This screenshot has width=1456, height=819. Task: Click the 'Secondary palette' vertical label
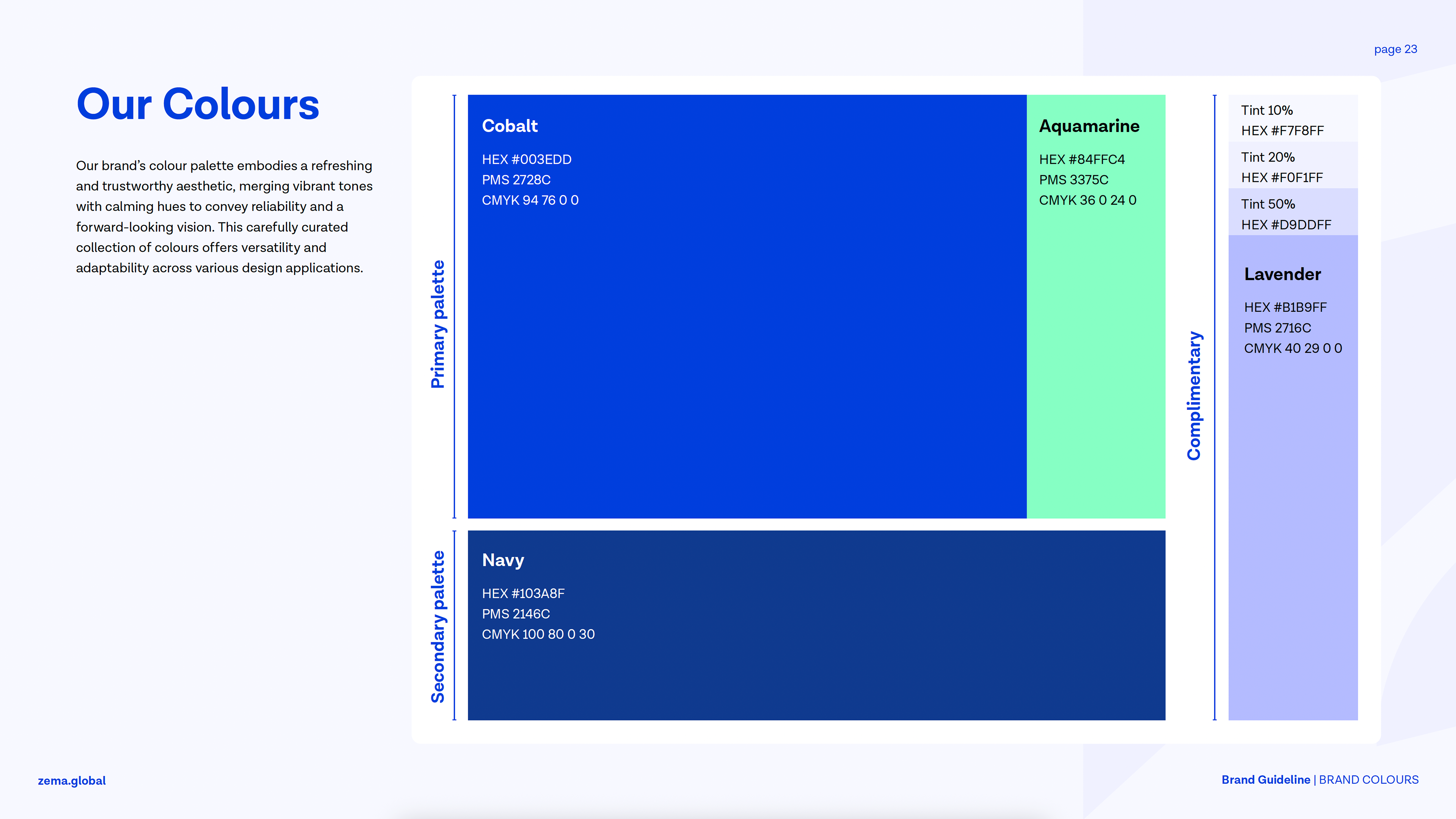438,627
